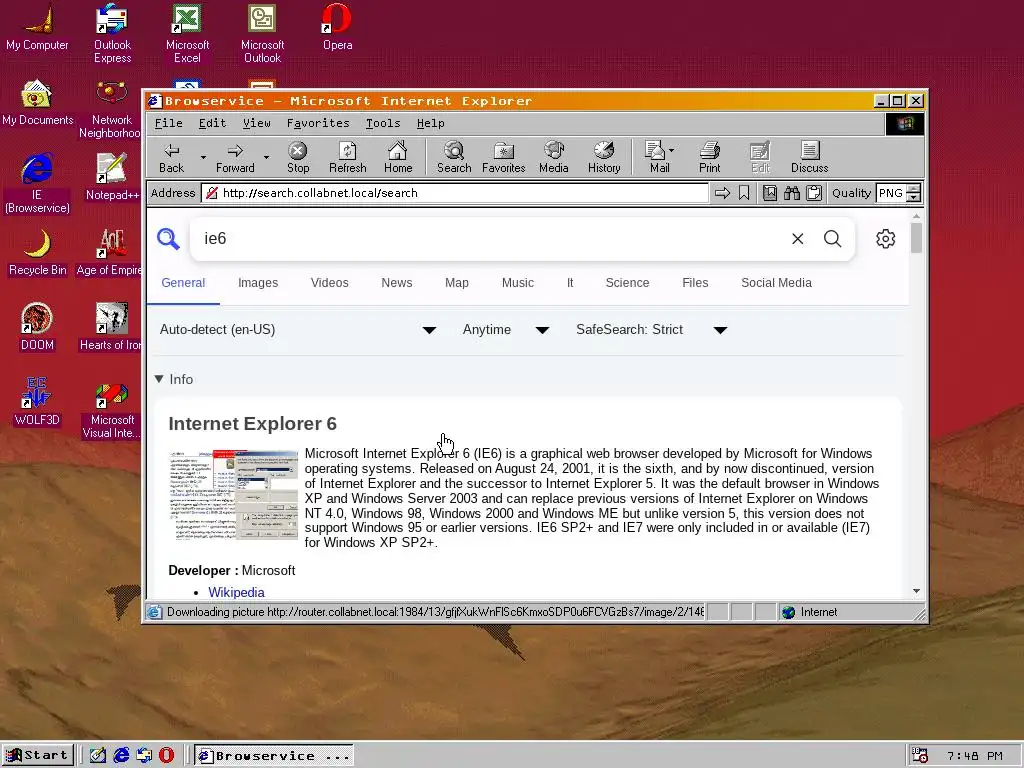Switch to the Social Media tab

coord(776,283)
